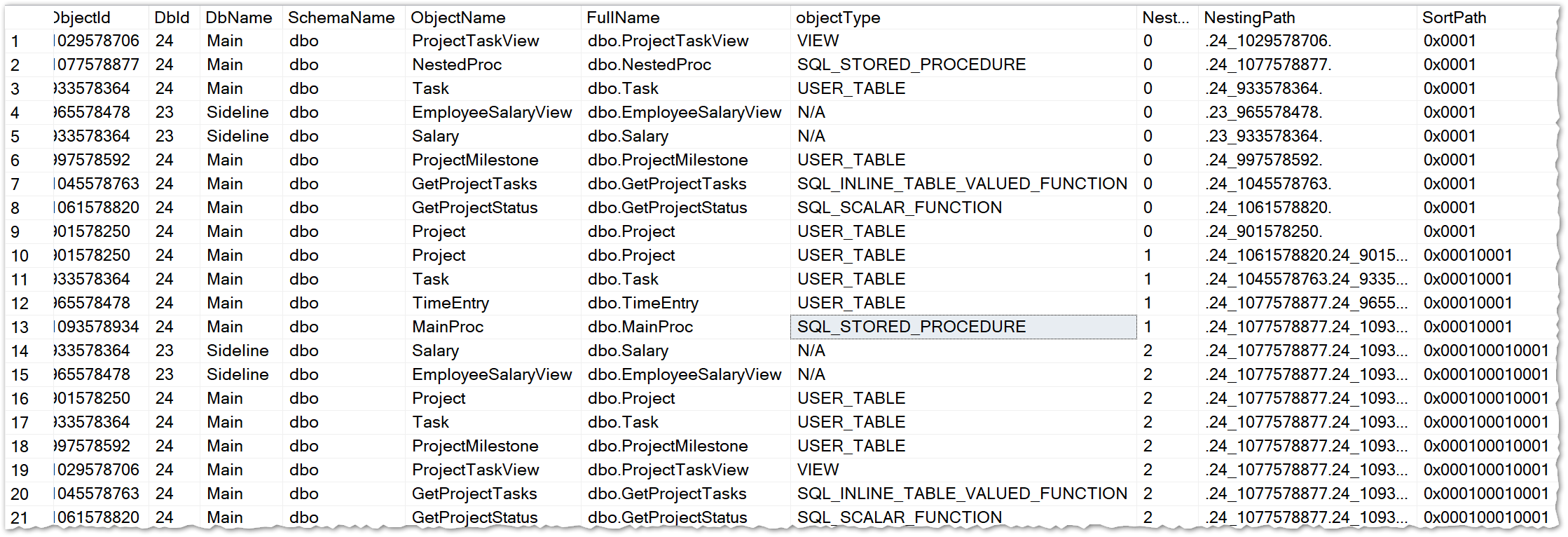This screenshot has height=537, width=1568.
Task: Select row header number 7
Action: (x=28, y=184)
